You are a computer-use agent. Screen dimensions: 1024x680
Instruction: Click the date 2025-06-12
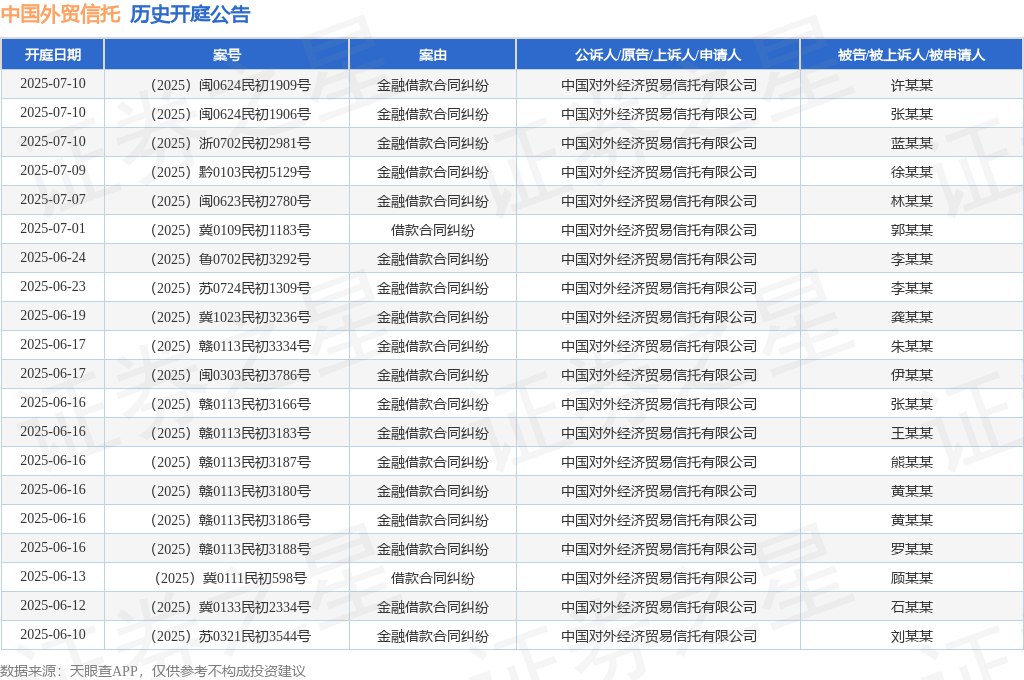click(53, 606)
